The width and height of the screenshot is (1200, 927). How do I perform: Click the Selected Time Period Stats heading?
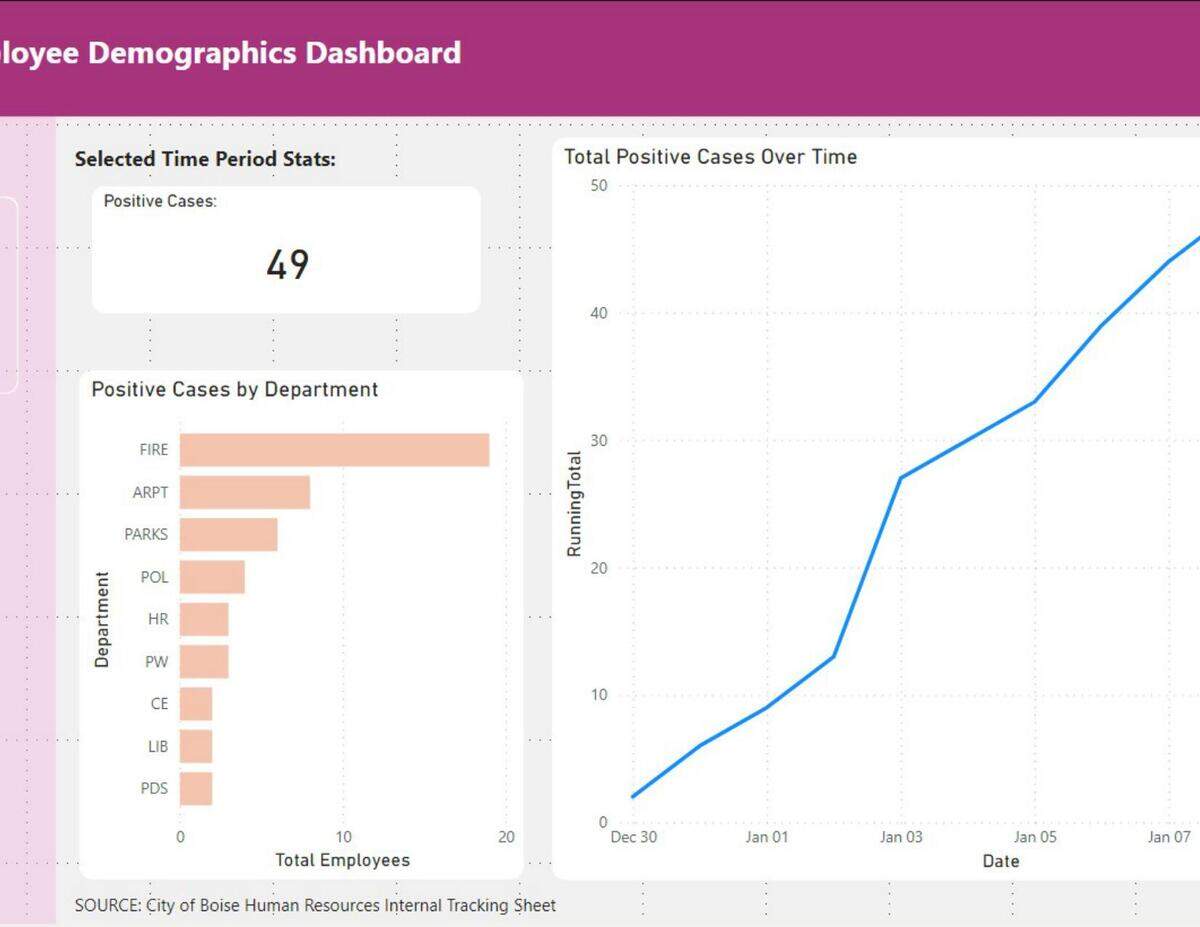coord(206,159)
